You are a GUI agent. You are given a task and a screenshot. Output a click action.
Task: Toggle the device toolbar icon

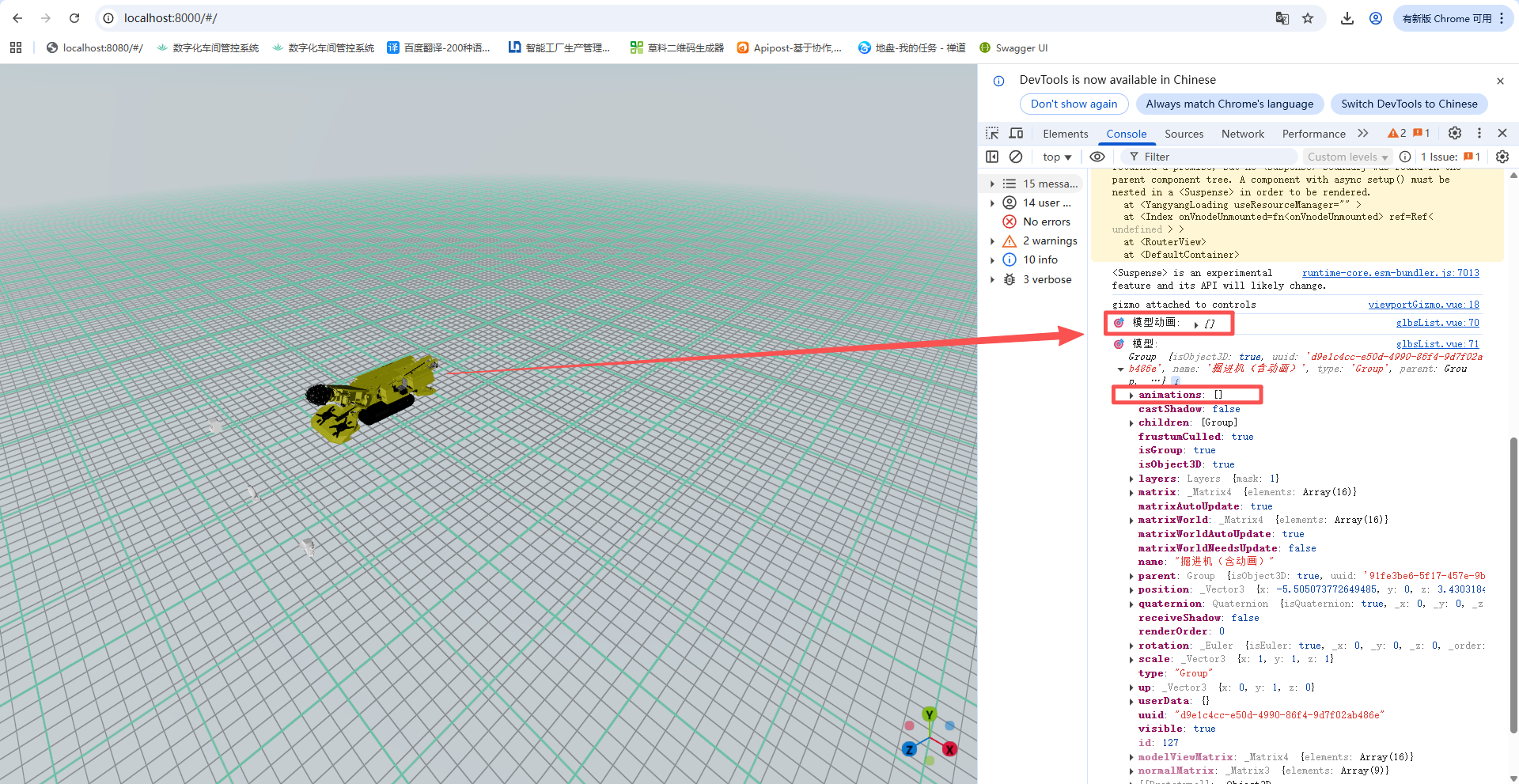[1017, 133]
